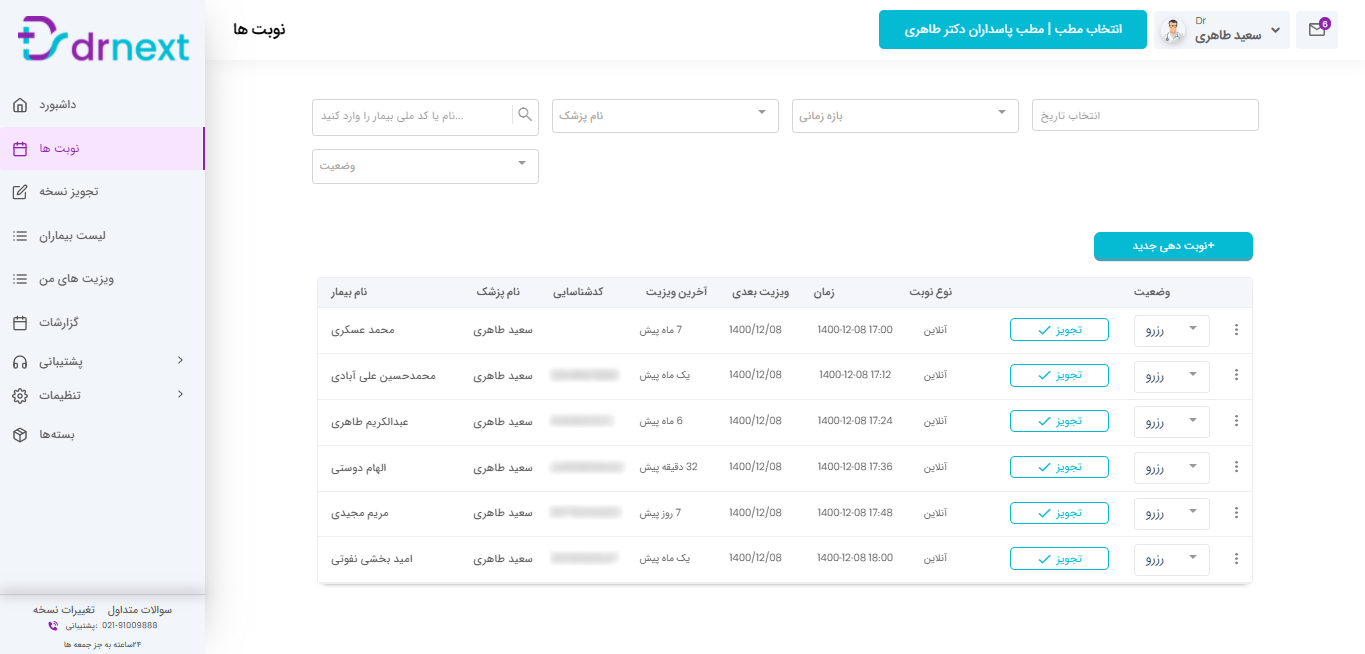Open row menu for عبدالکریم طاهری
The image size is (1365, 654).
pos(1236,421)
